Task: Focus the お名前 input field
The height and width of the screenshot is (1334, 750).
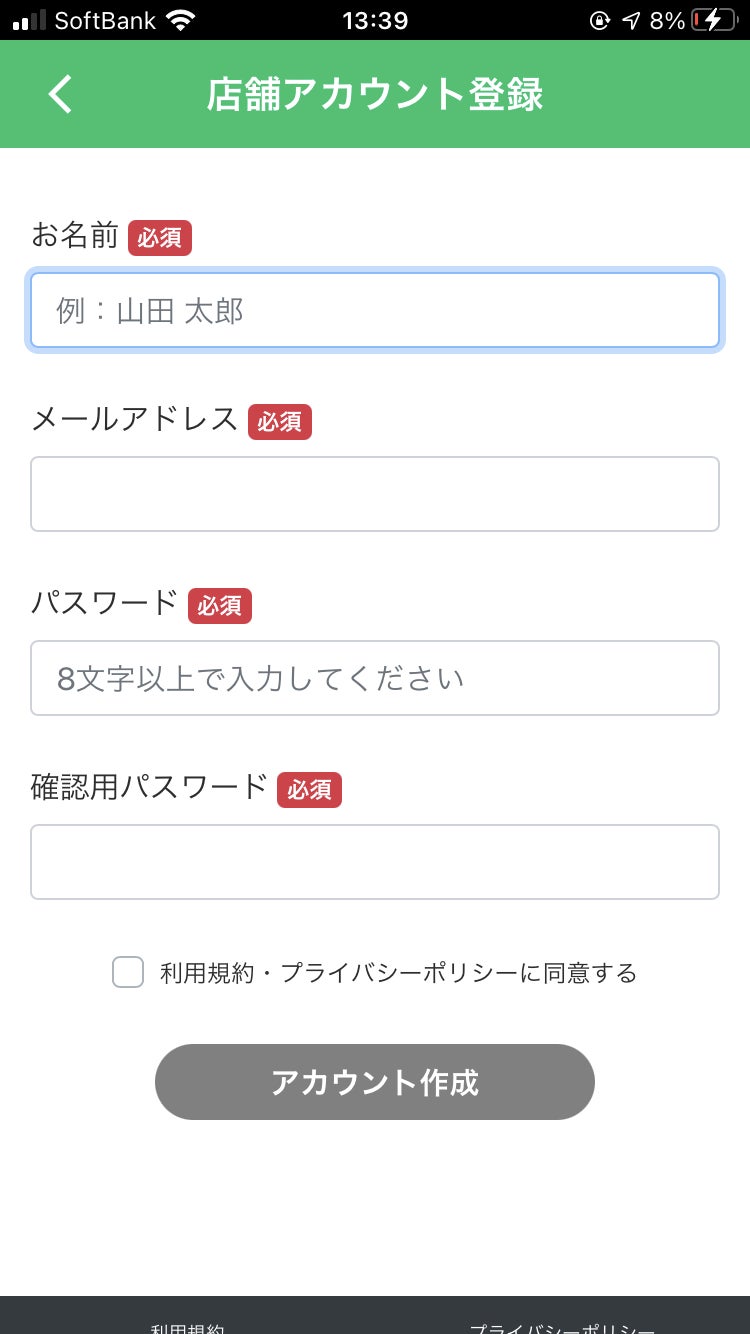Action: tap(375, 311)
